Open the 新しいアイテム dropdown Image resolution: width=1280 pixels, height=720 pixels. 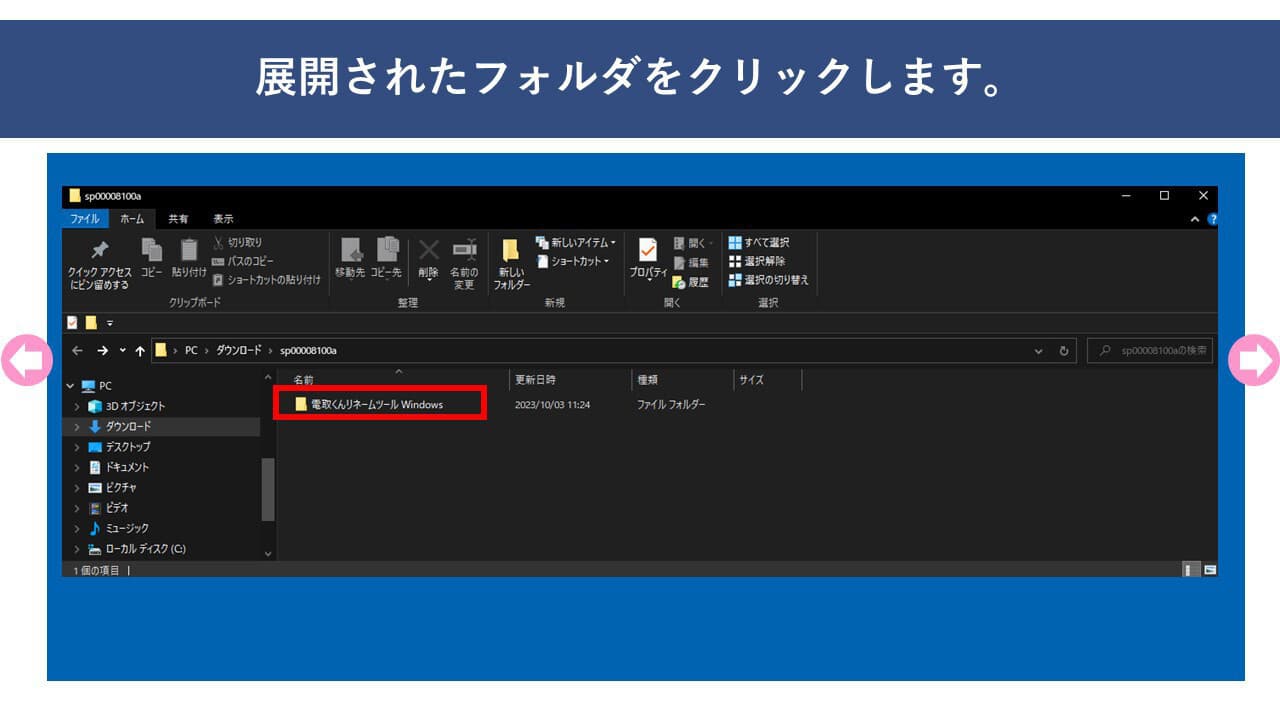(576, 242)
